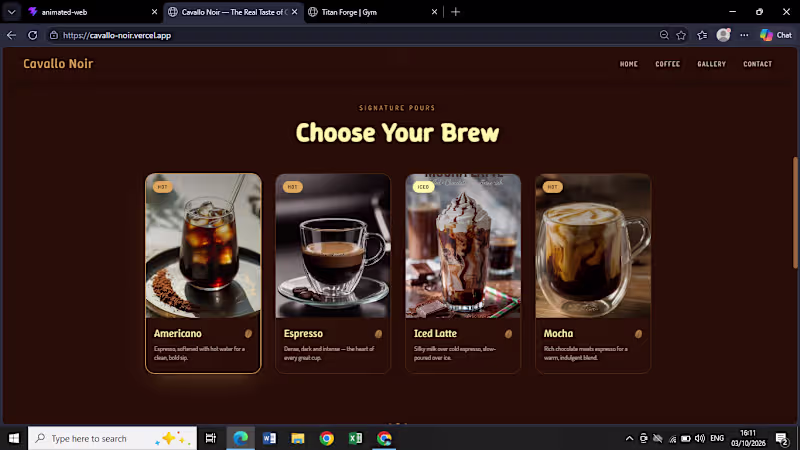800x450 pixels.
Task: Click the Choose Your Brew heading
Action: pos(397,133)
